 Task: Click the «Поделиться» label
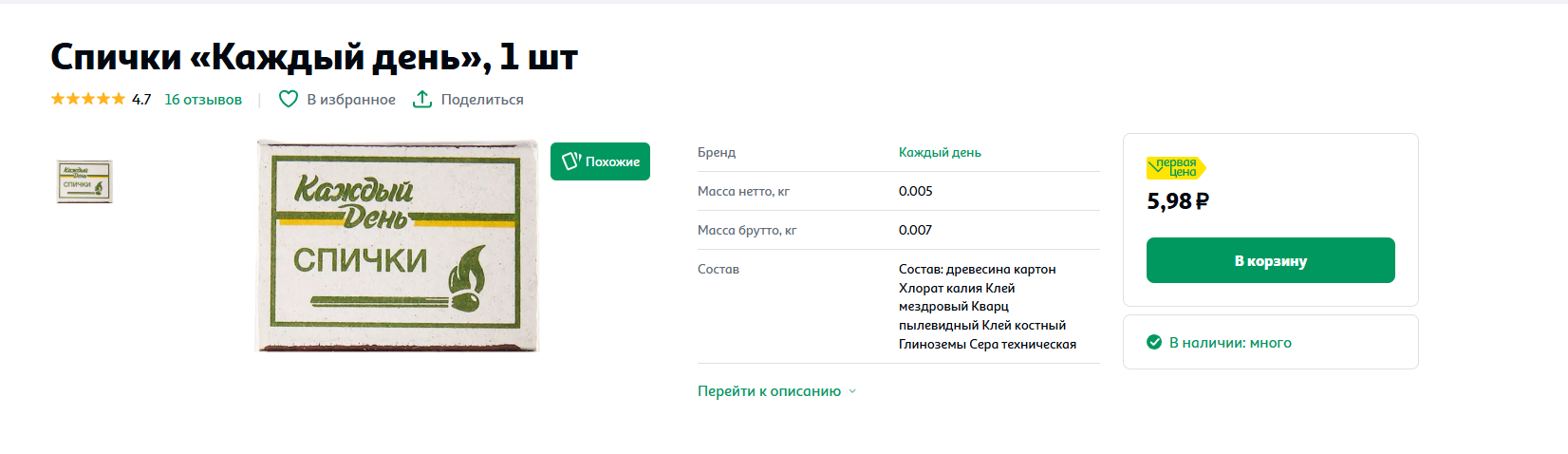point(482,100)
